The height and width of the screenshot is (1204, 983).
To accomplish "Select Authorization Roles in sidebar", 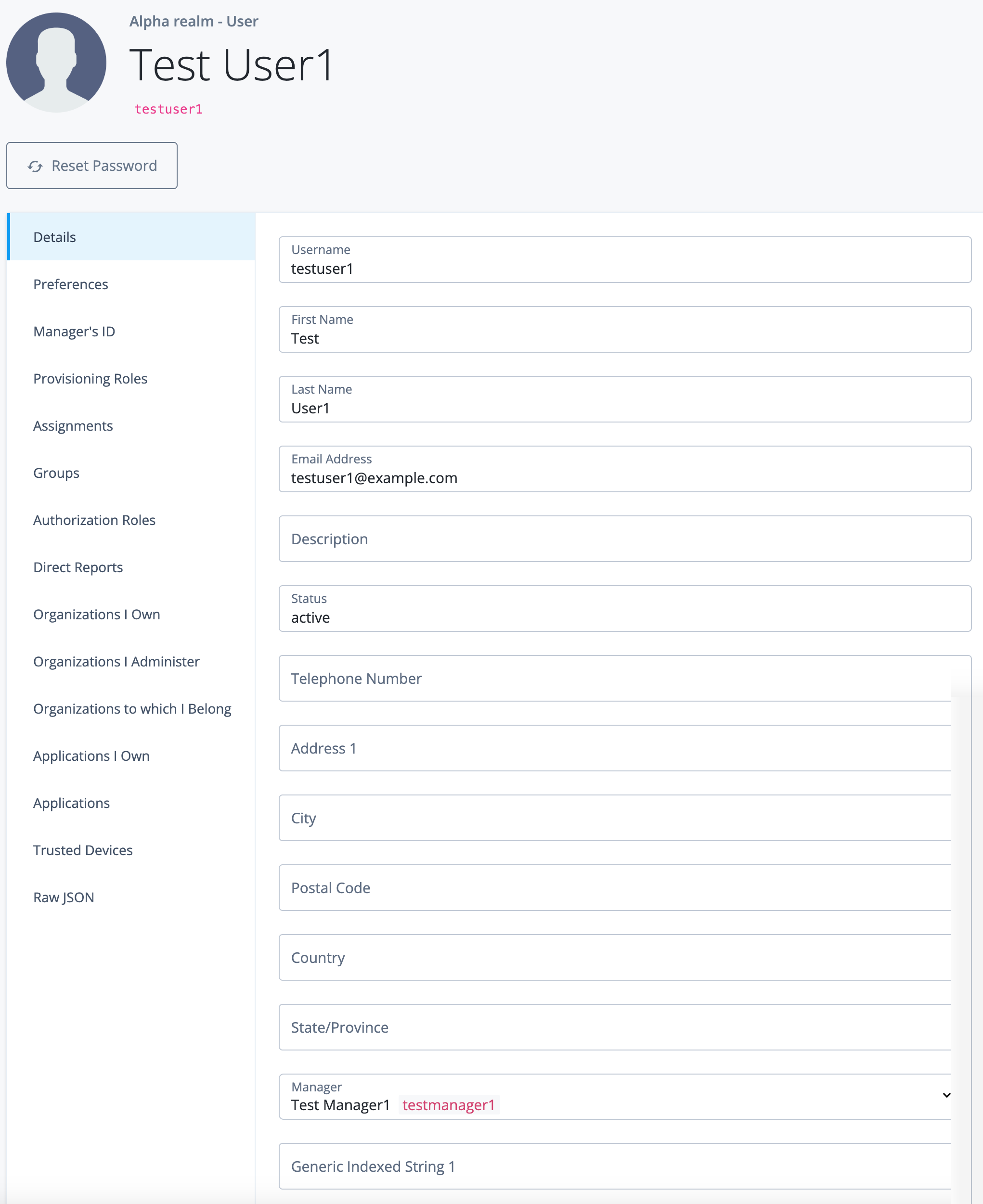I will click(94, 520).
